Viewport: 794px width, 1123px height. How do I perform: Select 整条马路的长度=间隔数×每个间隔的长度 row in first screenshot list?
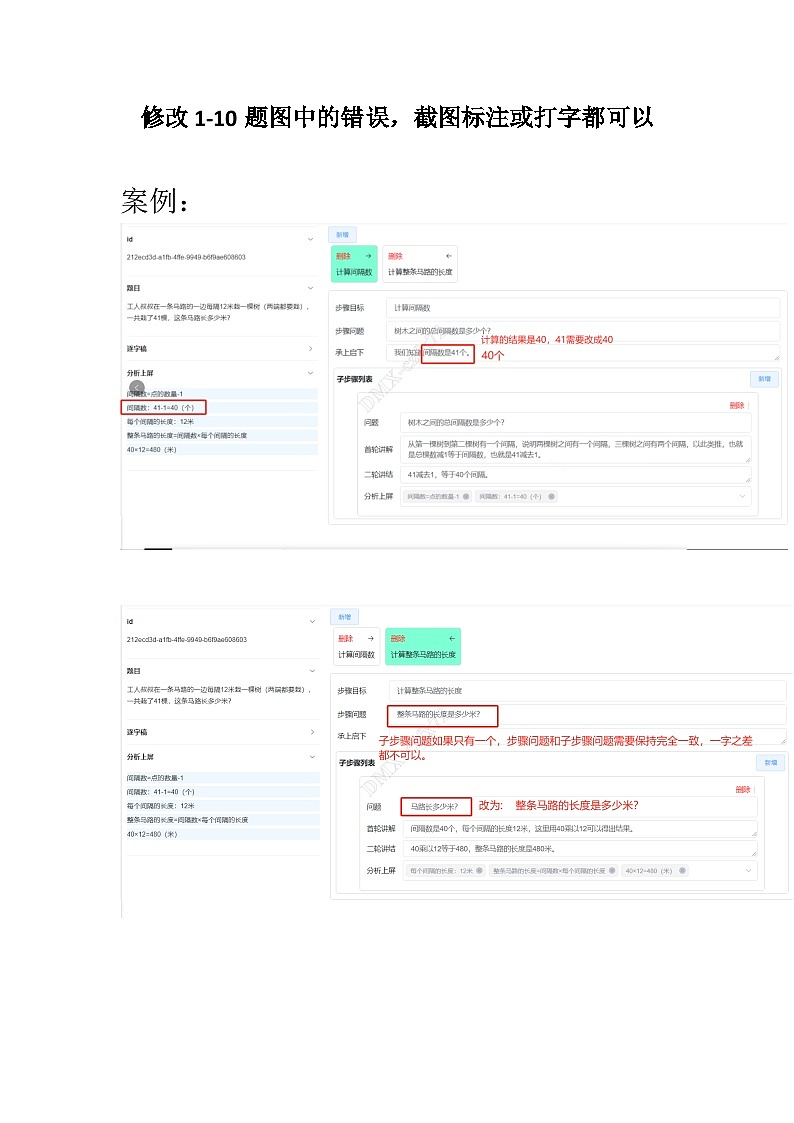[x=222, y=435]
